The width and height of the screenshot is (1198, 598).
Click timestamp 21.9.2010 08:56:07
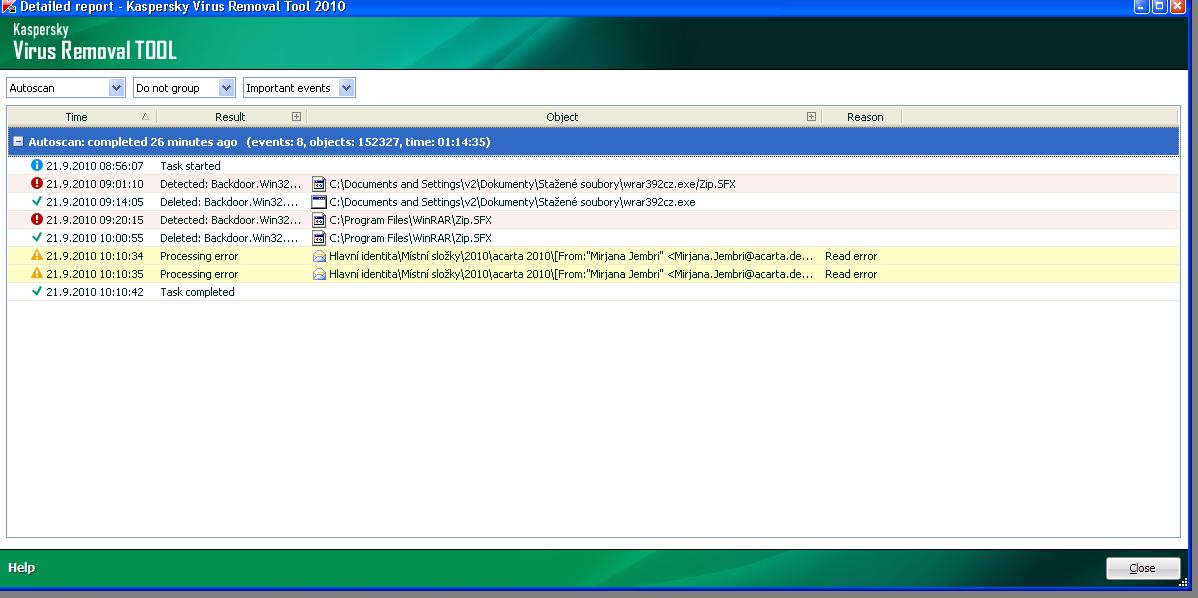click(95, 166)
